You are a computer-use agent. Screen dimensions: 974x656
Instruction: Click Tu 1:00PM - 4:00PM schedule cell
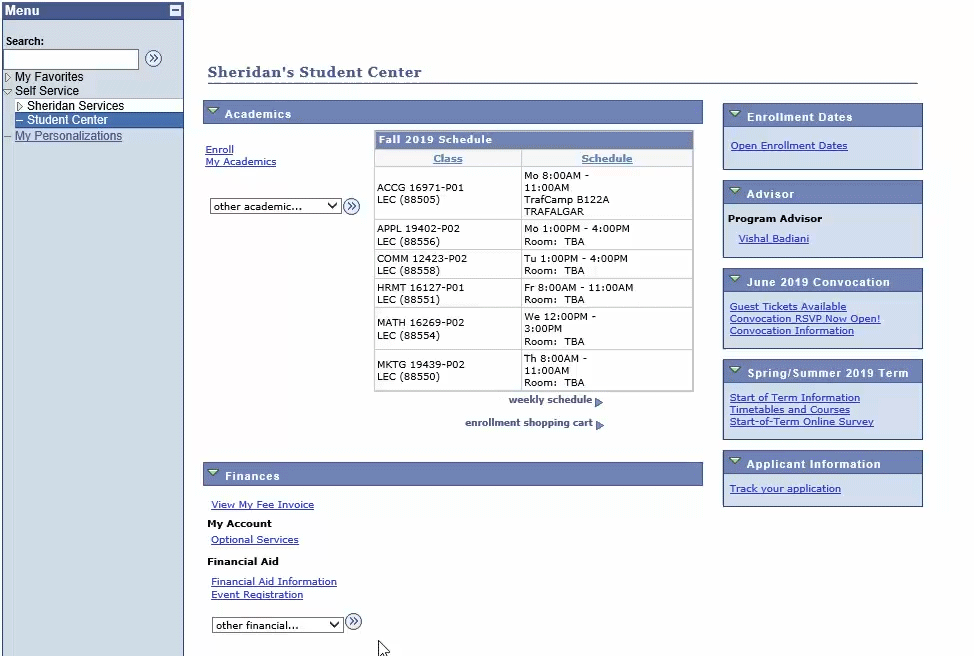pyautogui.click(x=607, y=264)
